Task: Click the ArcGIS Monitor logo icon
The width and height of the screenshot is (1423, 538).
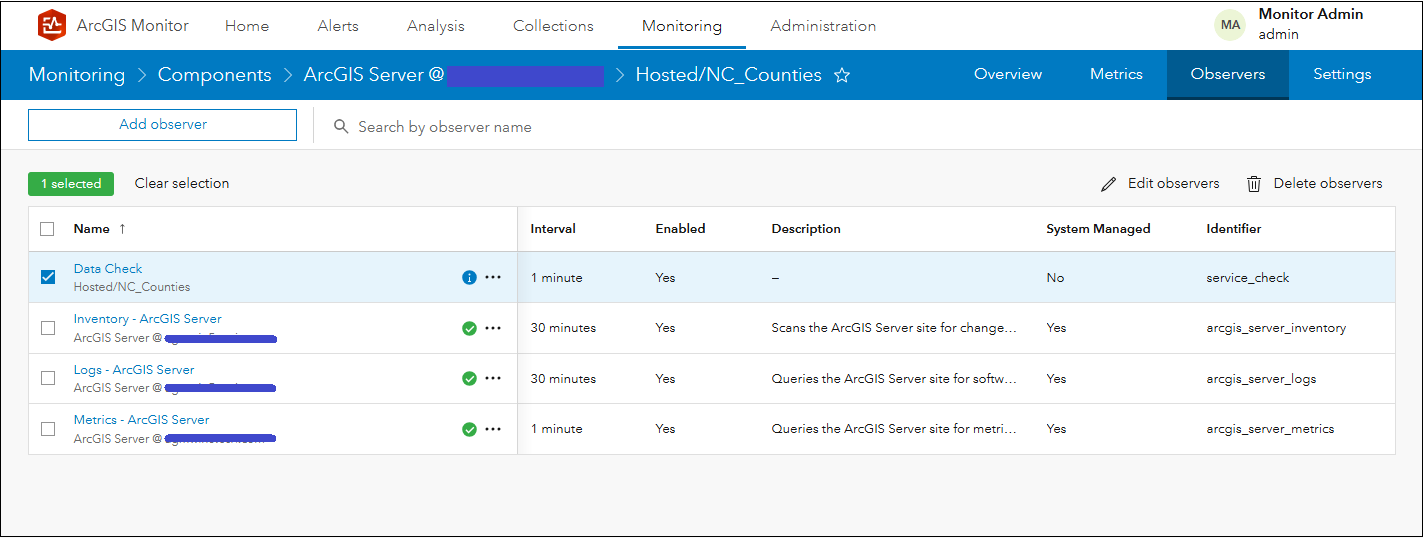Action: pos(51,26)
